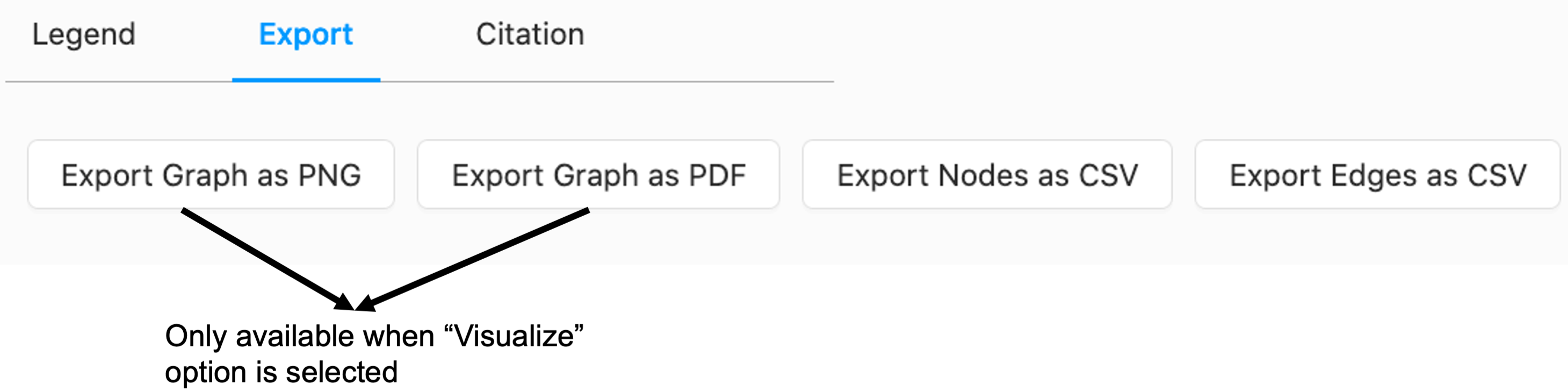This screenshot has height=391, width=1568.
Task: Click Export Graph as PNG button
Action: (211, 175)
